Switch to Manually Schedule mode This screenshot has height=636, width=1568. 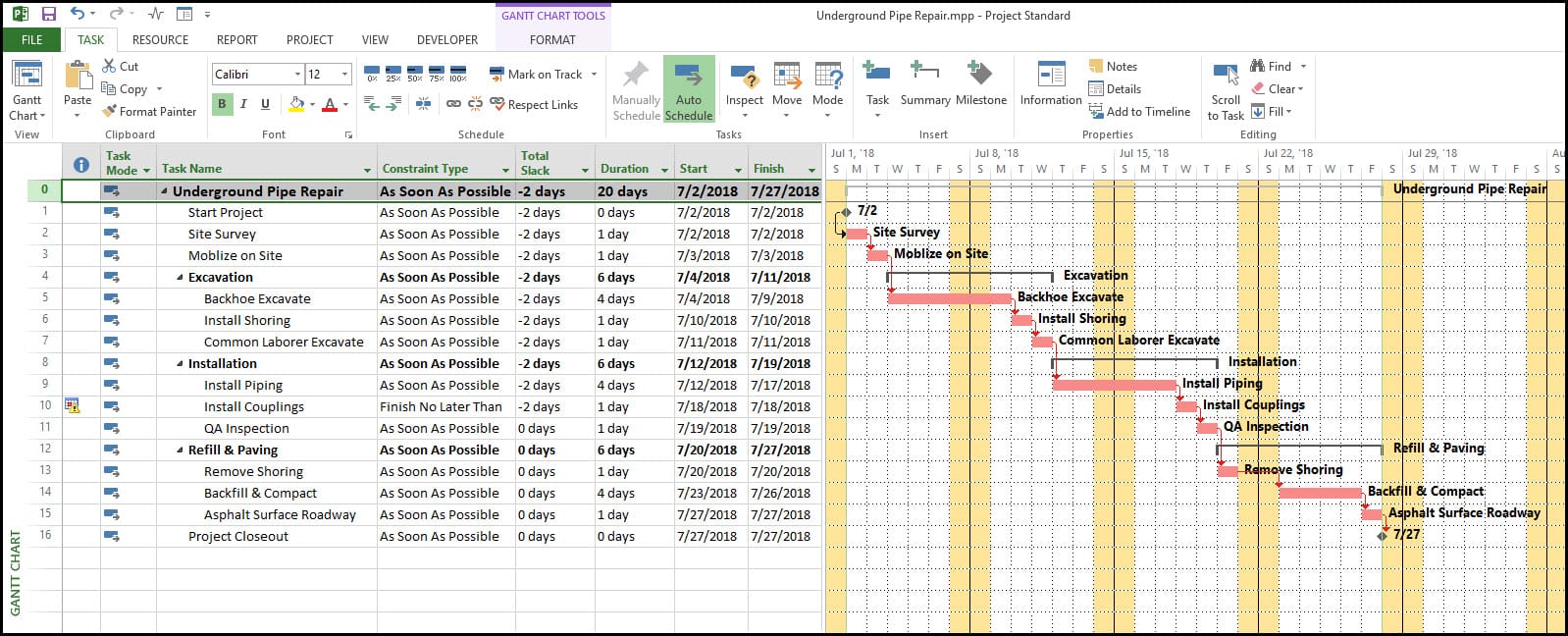coord(636,90)
